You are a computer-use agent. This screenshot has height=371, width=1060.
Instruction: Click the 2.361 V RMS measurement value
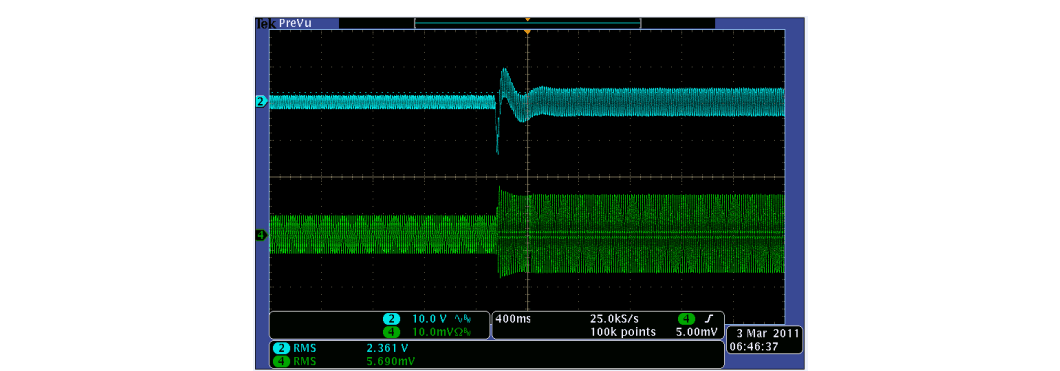[386, 349]
